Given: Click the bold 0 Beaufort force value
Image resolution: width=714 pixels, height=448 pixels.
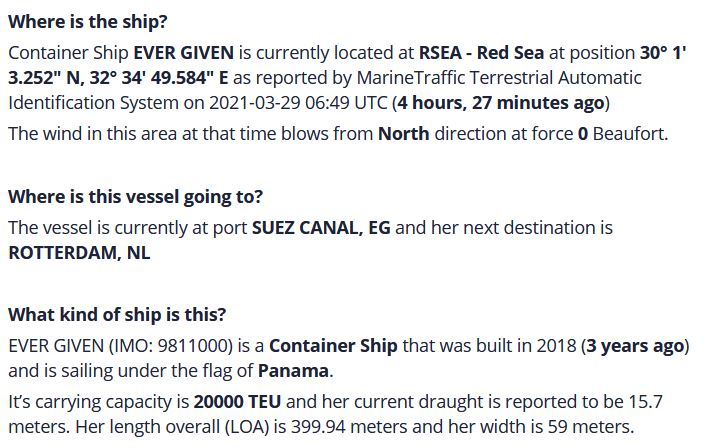Looking at the screenshot, I should [582, 134].
